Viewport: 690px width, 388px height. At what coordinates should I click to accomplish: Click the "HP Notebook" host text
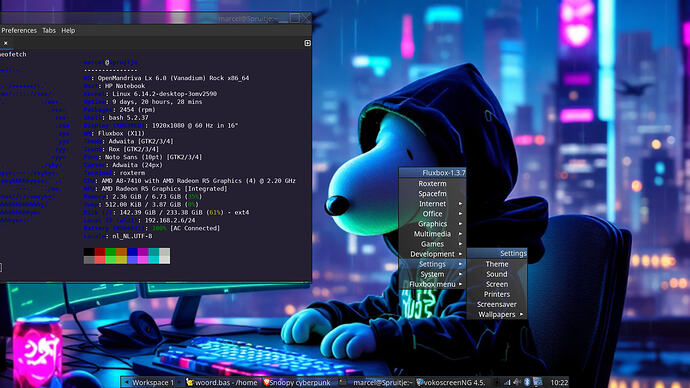click(x=125, y=86)
